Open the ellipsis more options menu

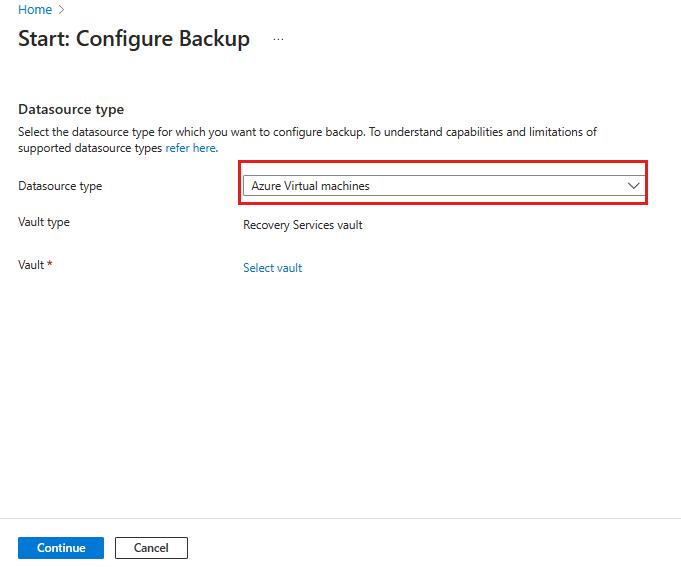click(x=278, y=40)
